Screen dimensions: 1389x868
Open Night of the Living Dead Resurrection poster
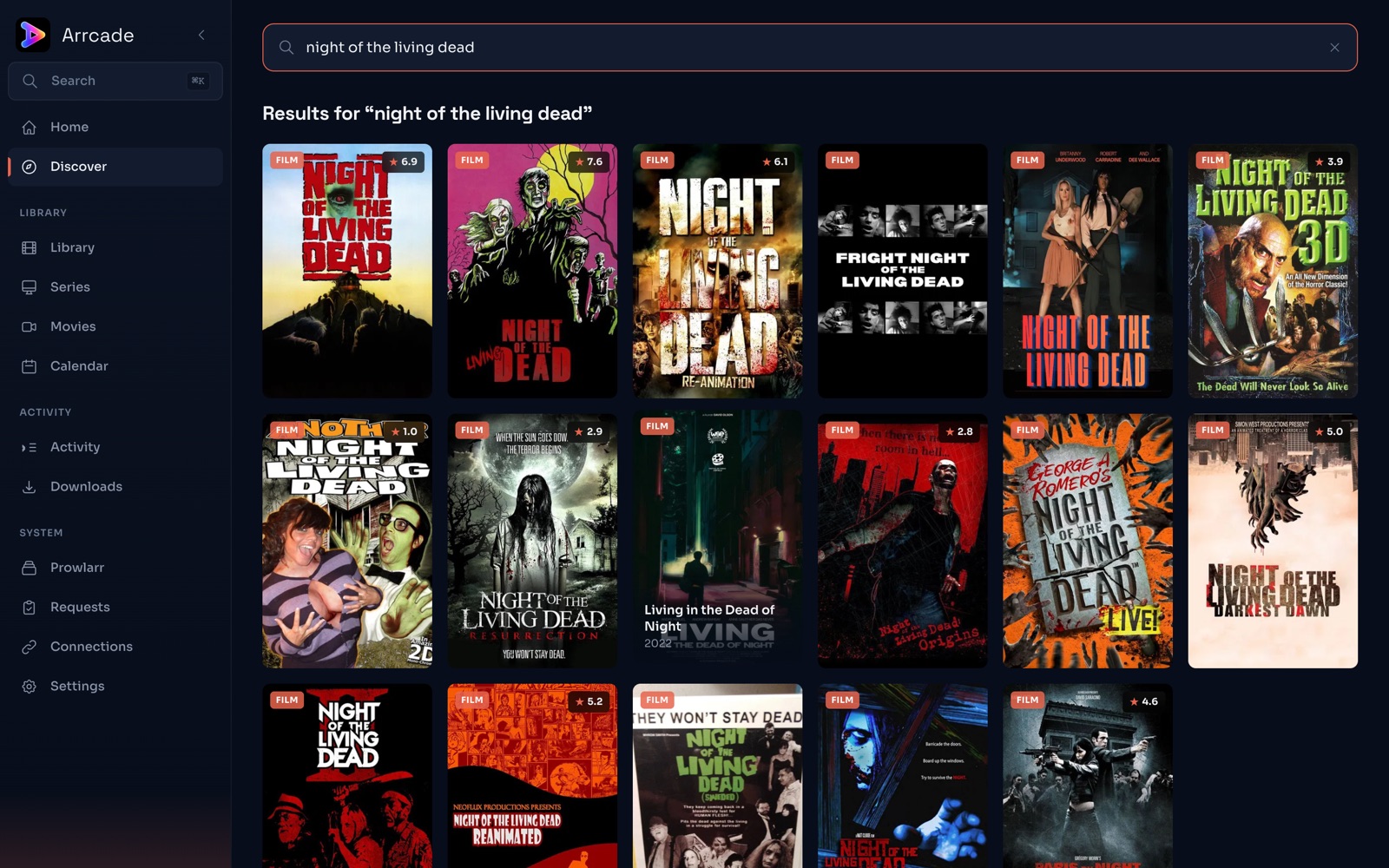tap(532, 541)
